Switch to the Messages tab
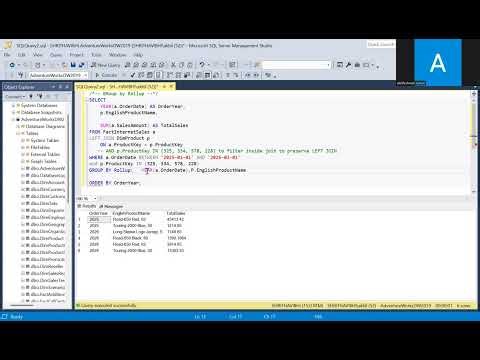This screenshot has height=360, width=480. pos(112,206)
